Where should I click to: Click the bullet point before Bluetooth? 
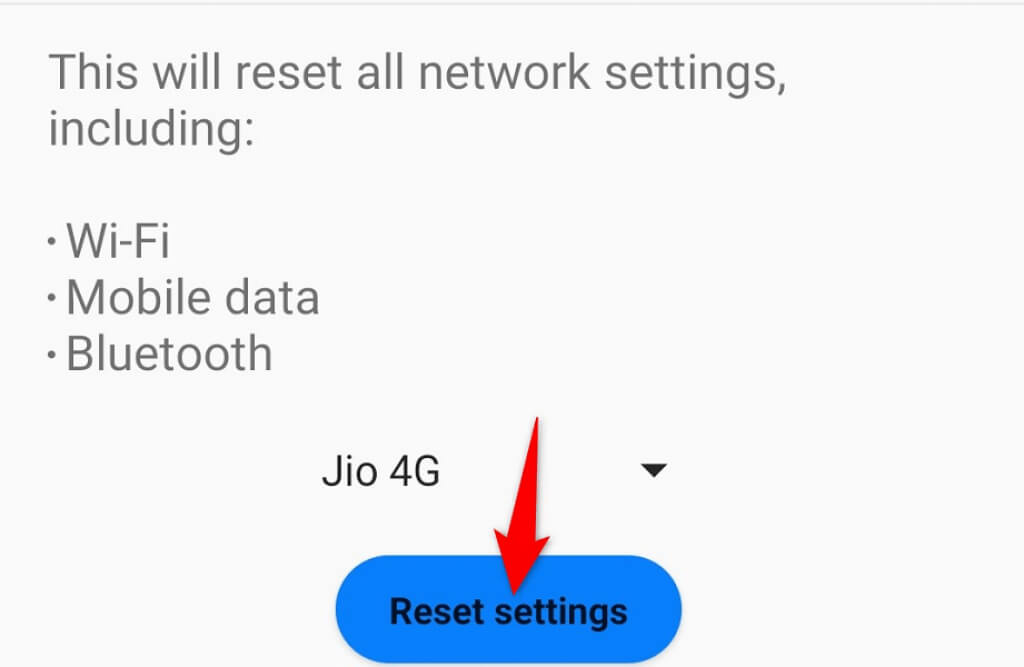pos(52,355)
